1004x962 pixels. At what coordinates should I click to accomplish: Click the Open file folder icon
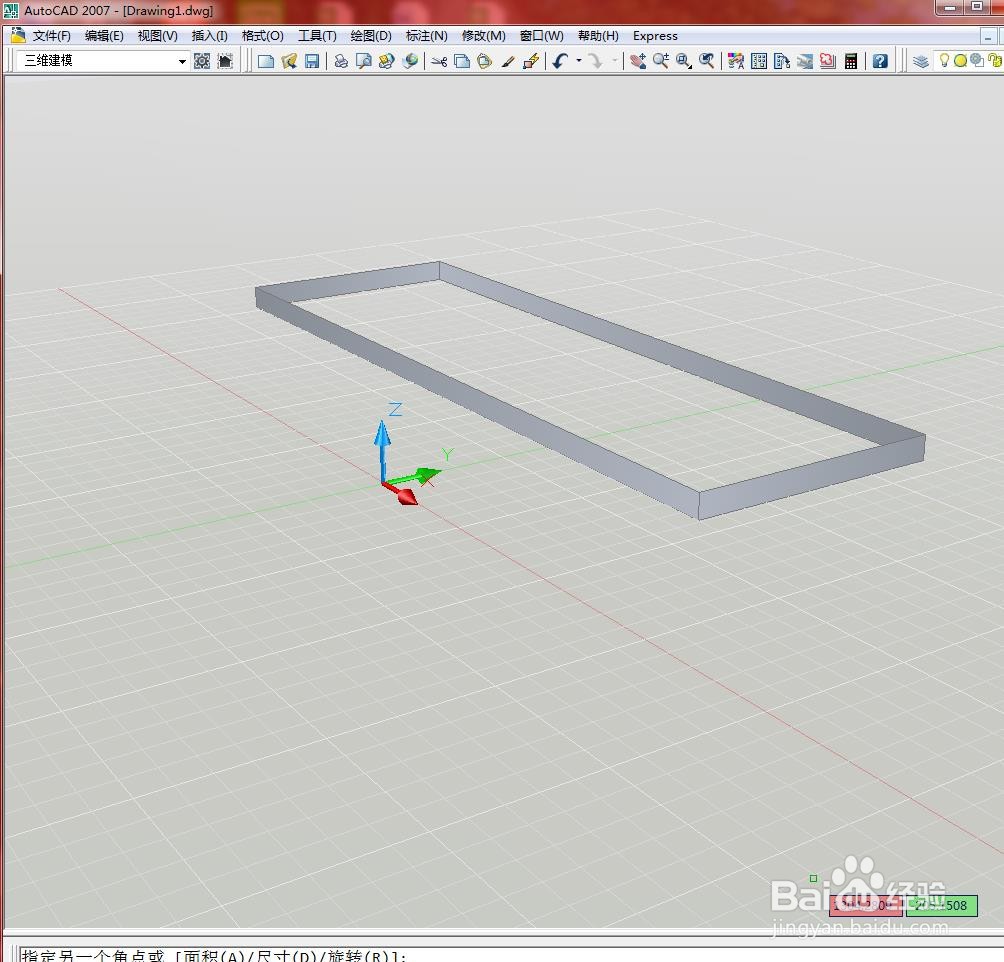(x=289, y=61)
